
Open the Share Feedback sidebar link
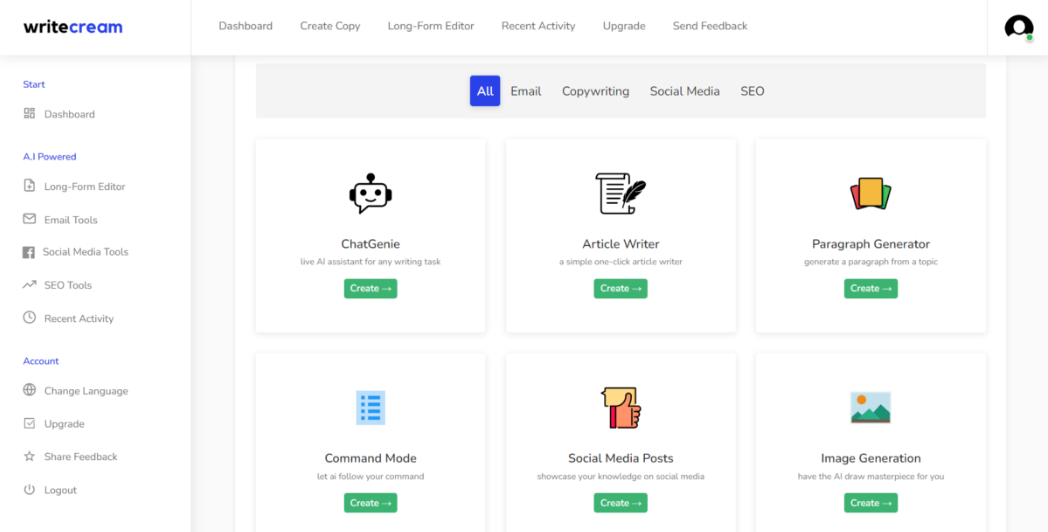click(x=81, y=456)
